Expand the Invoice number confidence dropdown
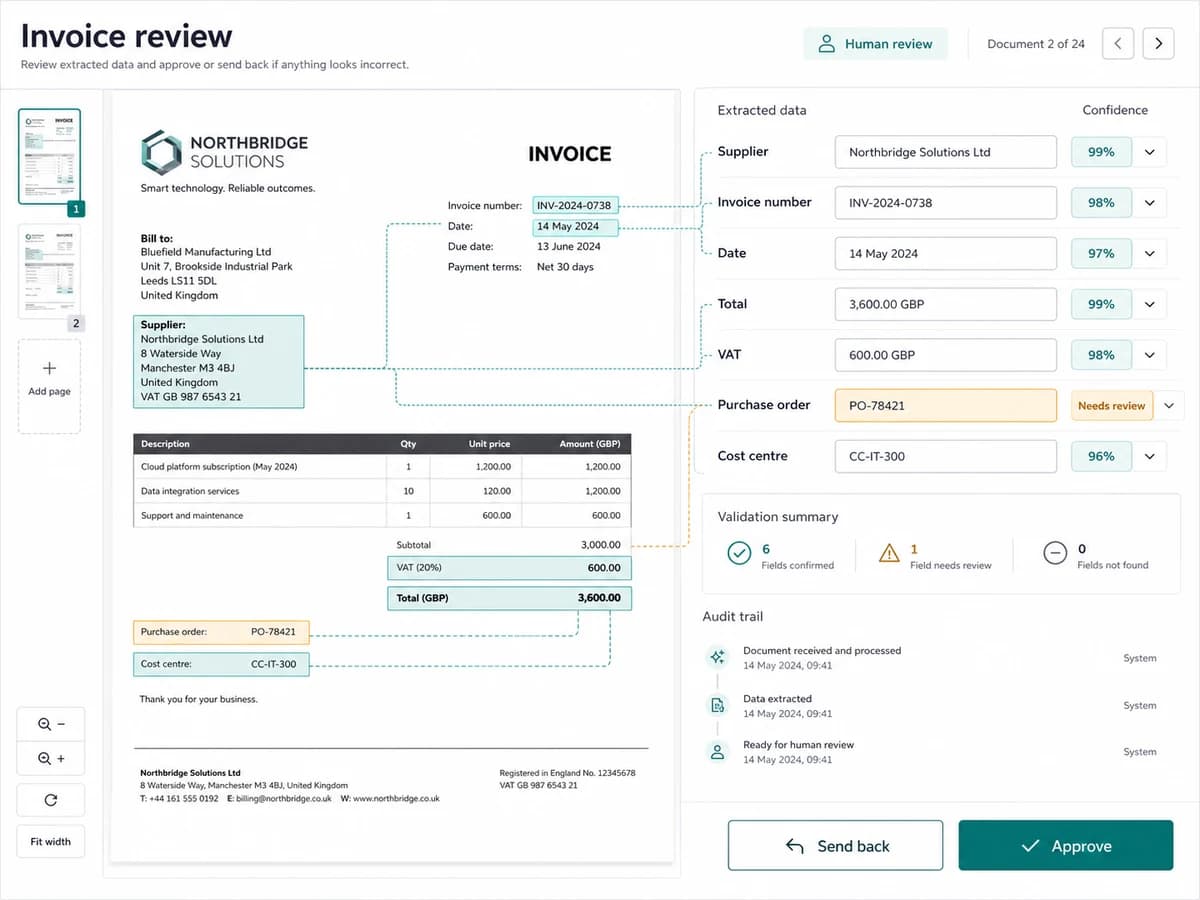1200x900 pixels. point(1150,203)
